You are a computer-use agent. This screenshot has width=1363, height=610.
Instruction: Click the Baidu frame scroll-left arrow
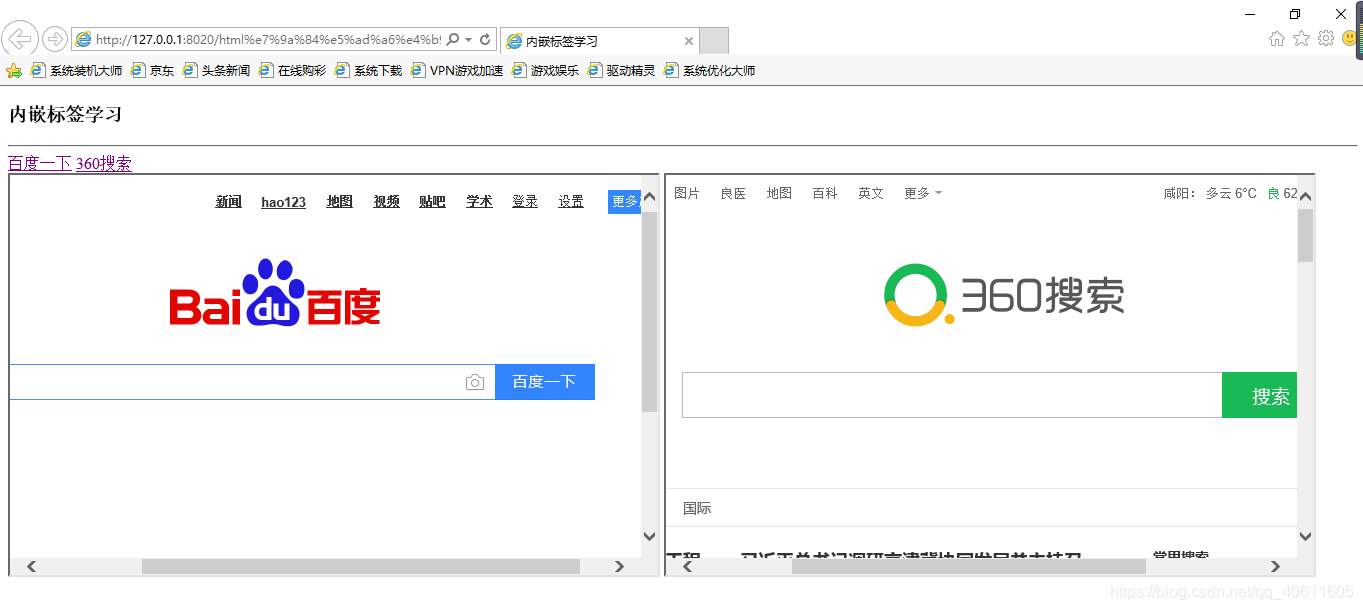coord(31,566)
